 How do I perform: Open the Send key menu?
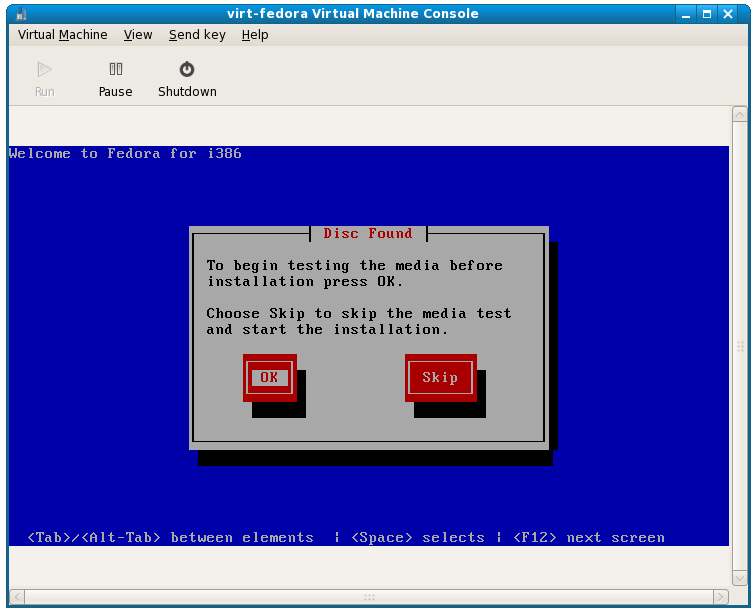click(197, 35)
